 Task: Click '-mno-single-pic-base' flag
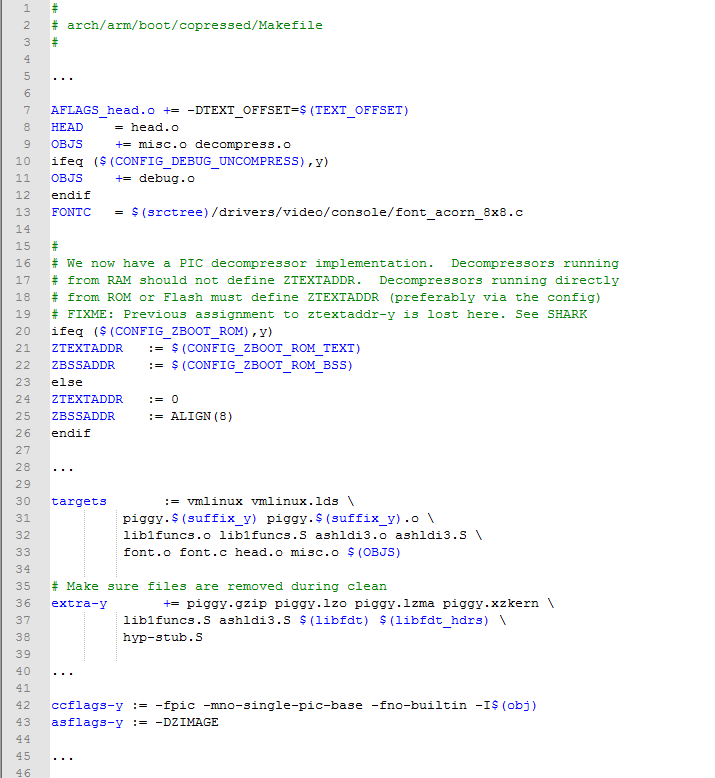(282, 705)
